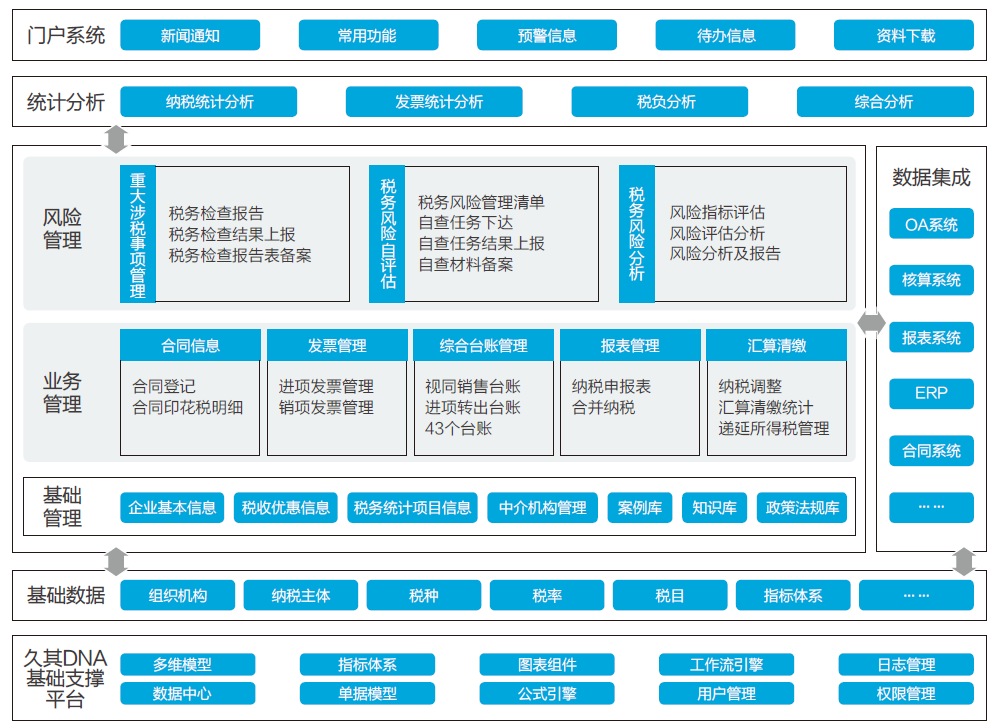This screenshot has height=728, width=1002.
Task: Click the double arrow above 基础数据 label
Action: [x=117, y=561]
